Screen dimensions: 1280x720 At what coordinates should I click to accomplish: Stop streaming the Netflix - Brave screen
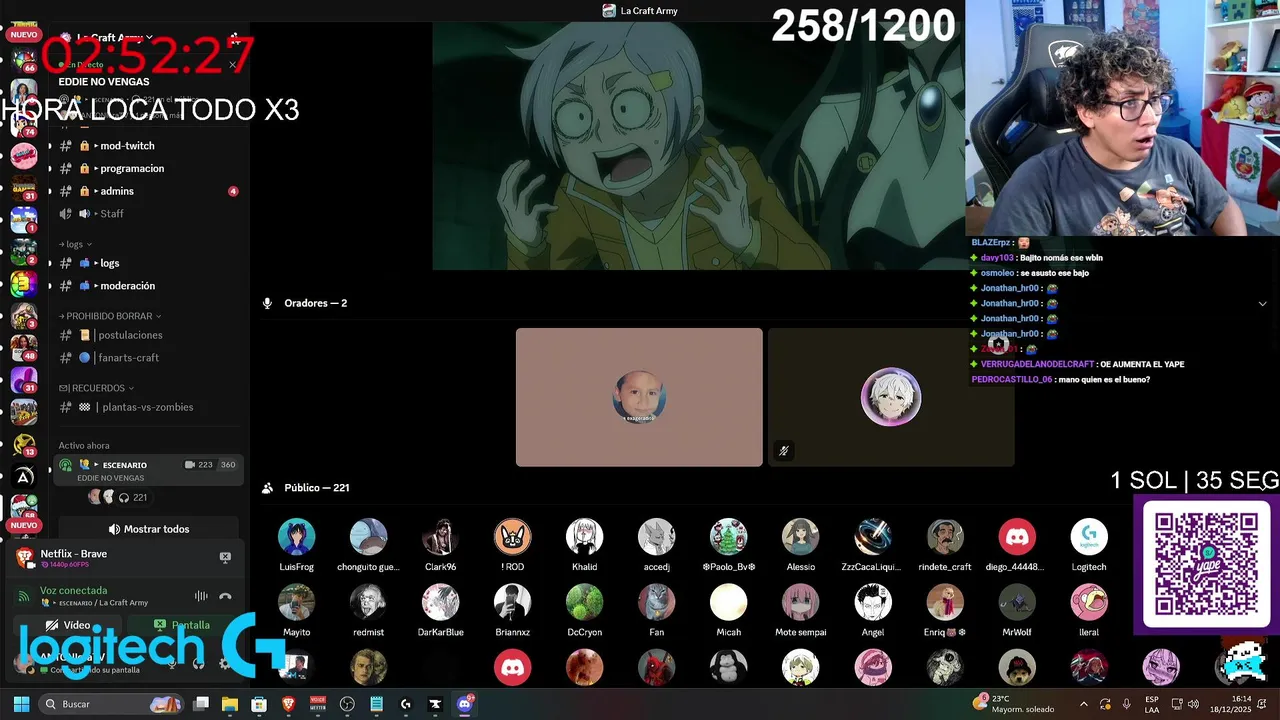coord(225,557)
